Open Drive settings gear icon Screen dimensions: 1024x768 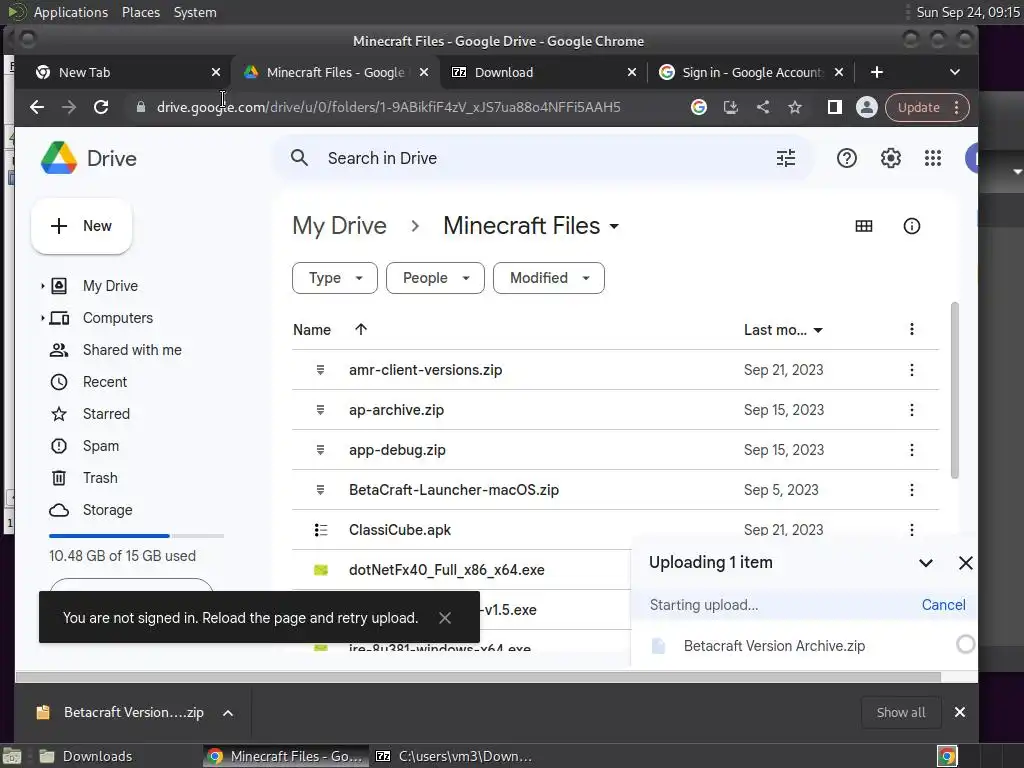890,158
